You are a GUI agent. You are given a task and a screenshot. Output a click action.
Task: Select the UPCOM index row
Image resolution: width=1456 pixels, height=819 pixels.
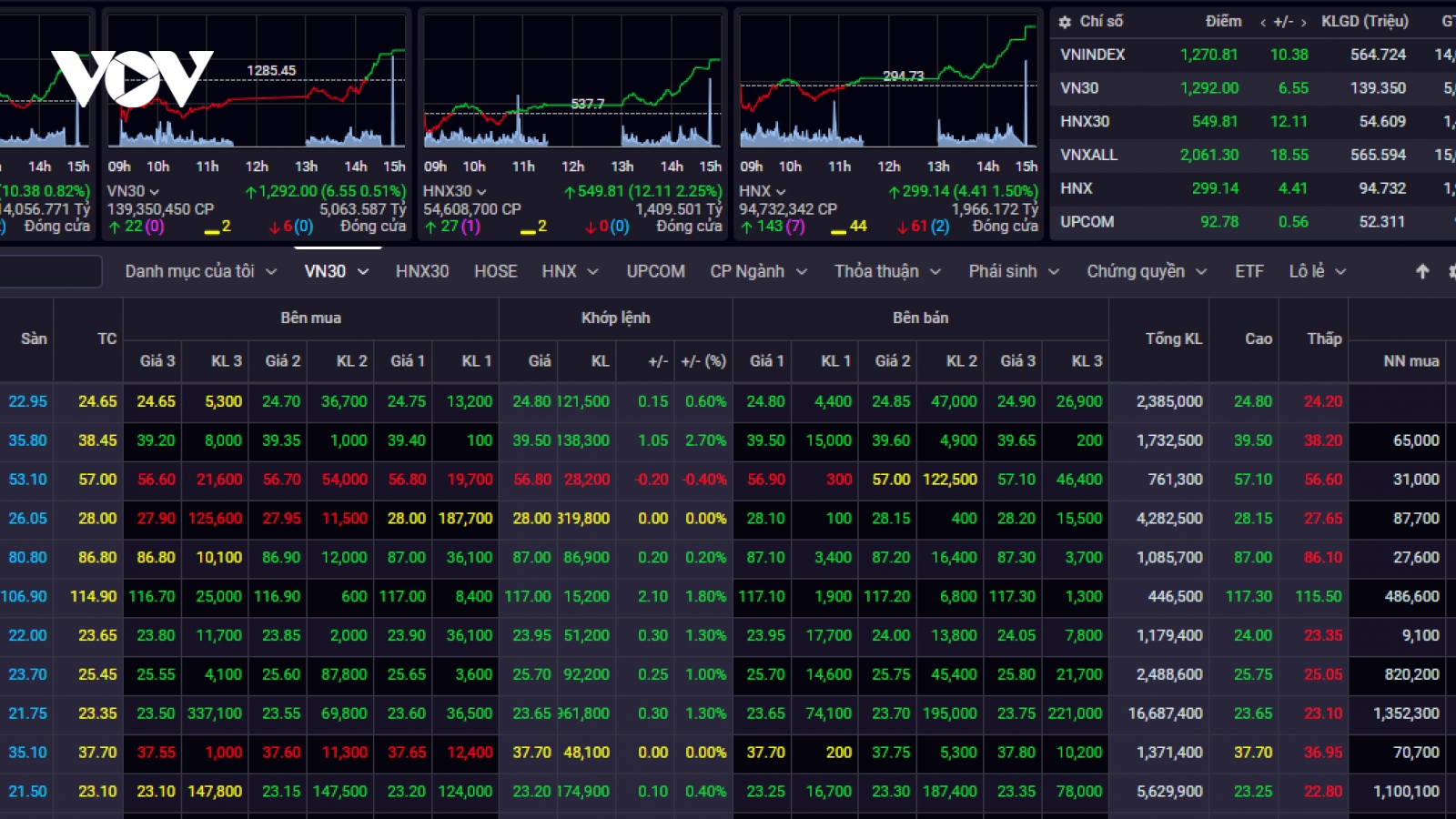pyautogui.click(x=1252, y=222)
